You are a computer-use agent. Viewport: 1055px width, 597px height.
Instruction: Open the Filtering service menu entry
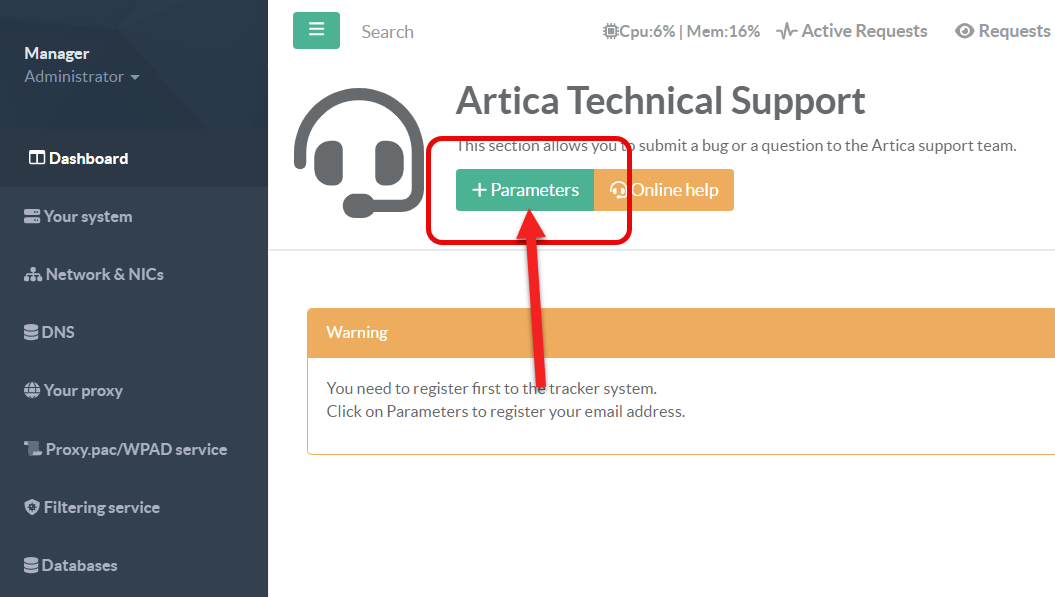(x=101, y=508)
